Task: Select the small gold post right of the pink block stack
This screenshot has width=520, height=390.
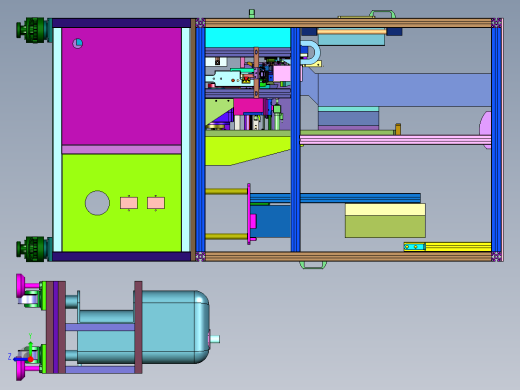Action: [398, 129]
